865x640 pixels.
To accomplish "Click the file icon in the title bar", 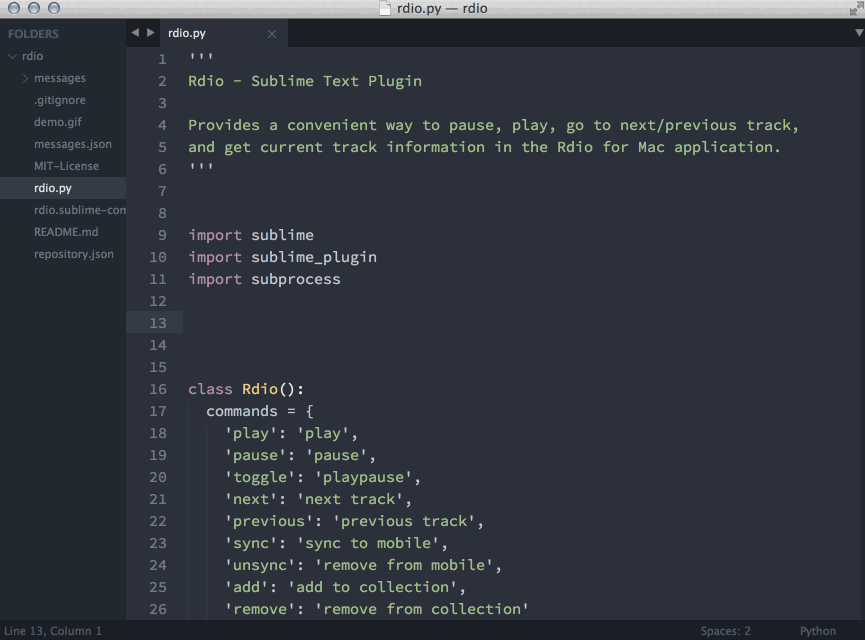I will pos(386,9).
